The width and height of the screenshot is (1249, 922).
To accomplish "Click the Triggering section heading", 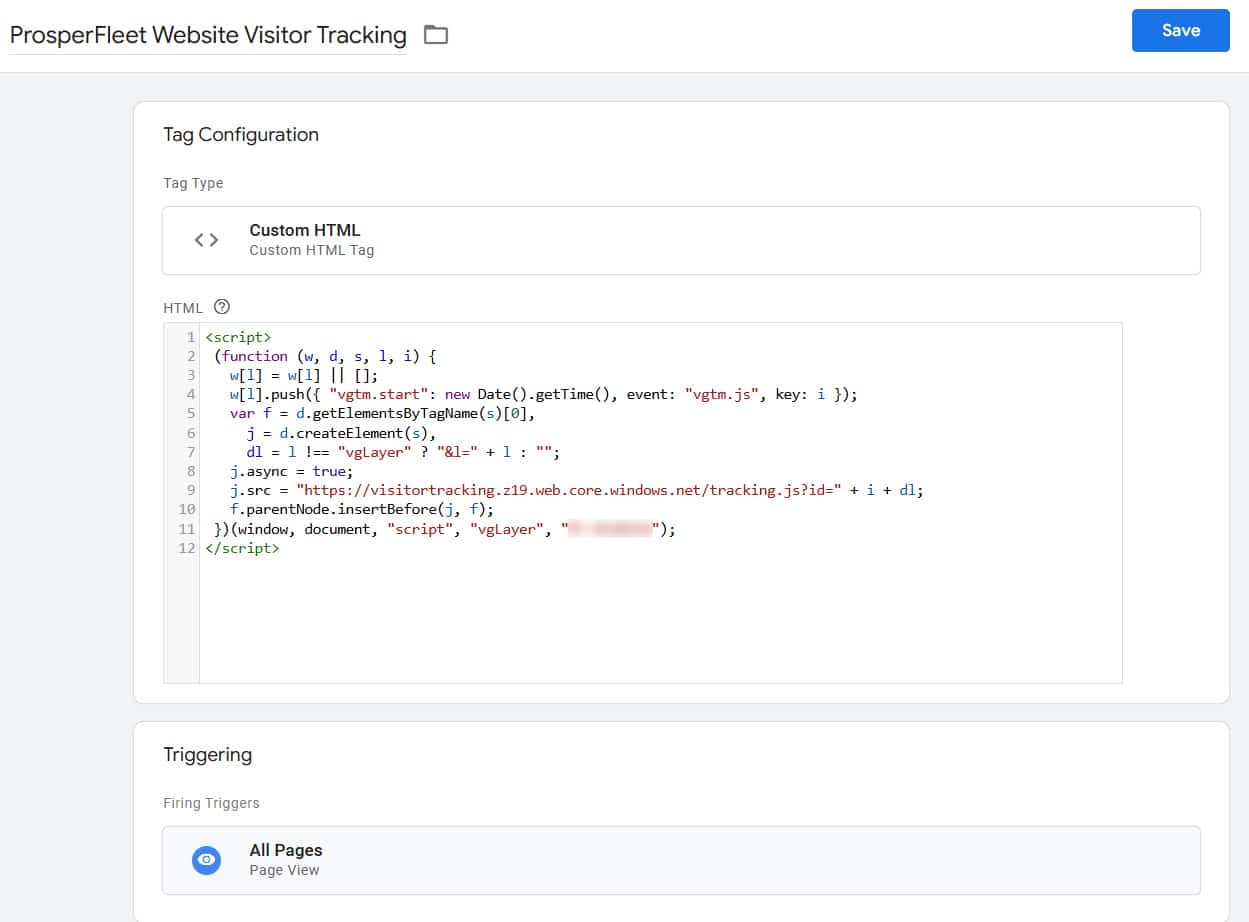I will (208, 755).
